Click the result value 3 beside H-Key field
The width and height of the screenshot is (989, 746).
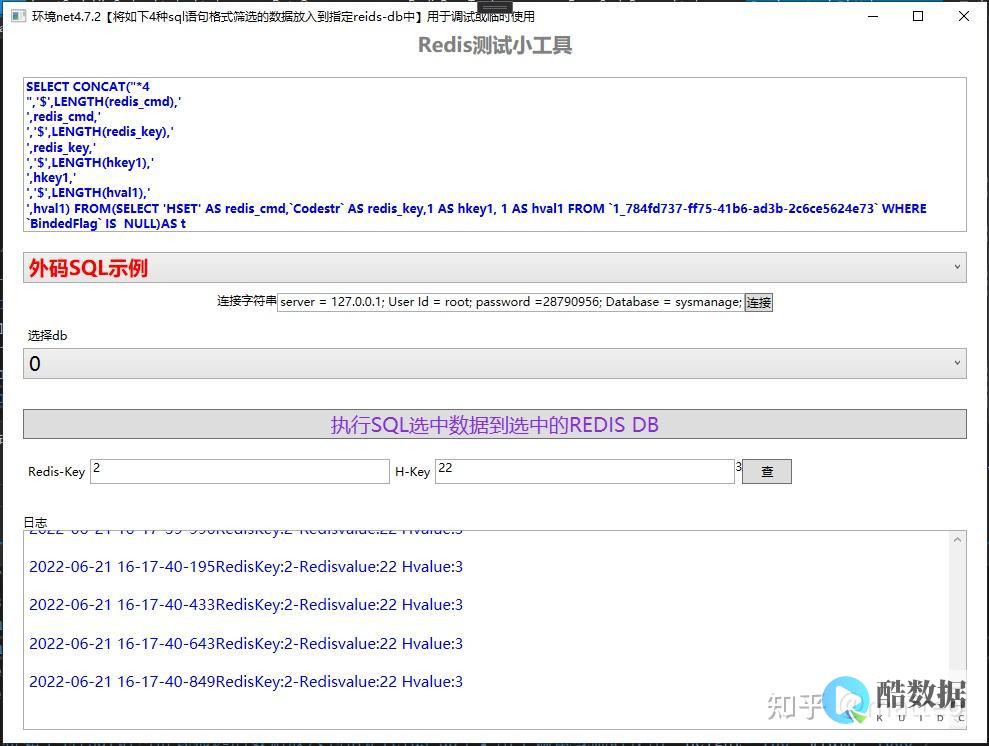(739, 467)
